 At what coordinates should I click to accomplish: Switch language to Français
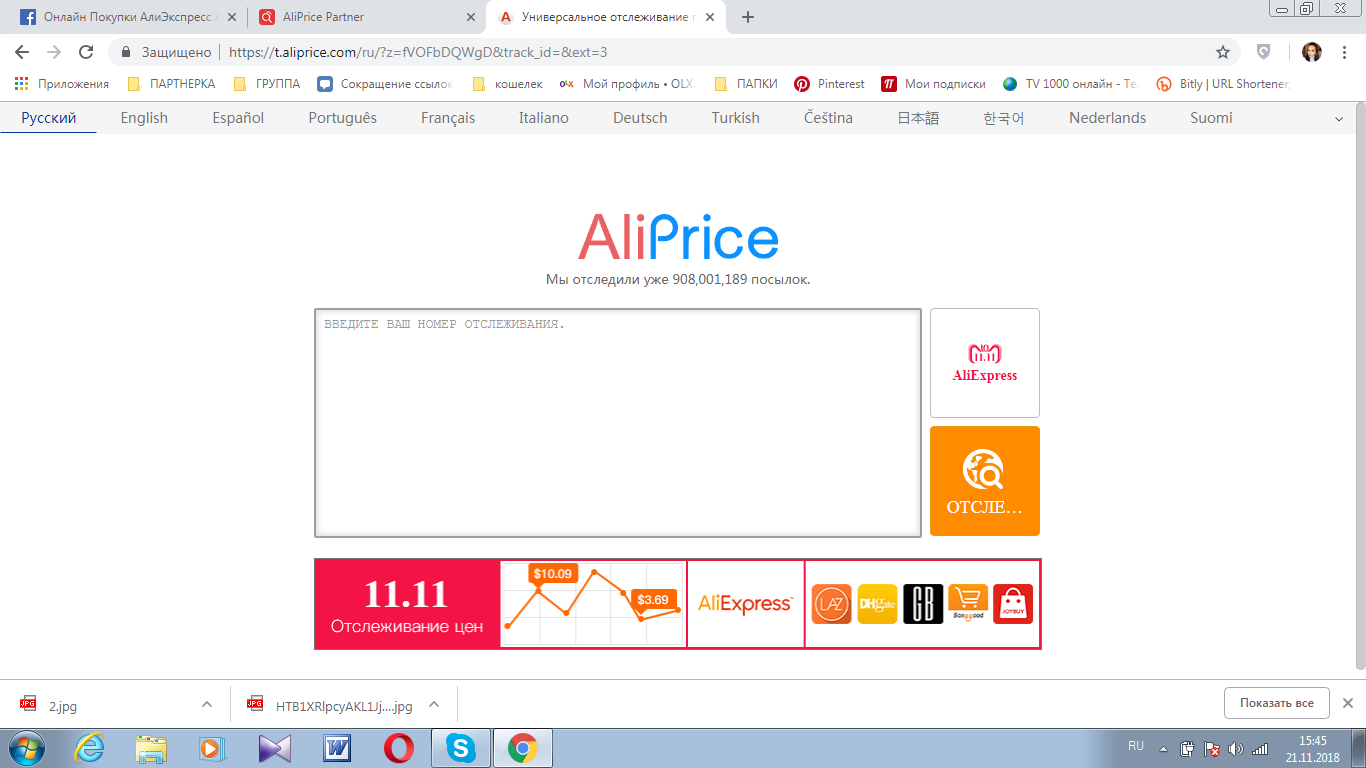pyautogui.click(x=448, y=118)
